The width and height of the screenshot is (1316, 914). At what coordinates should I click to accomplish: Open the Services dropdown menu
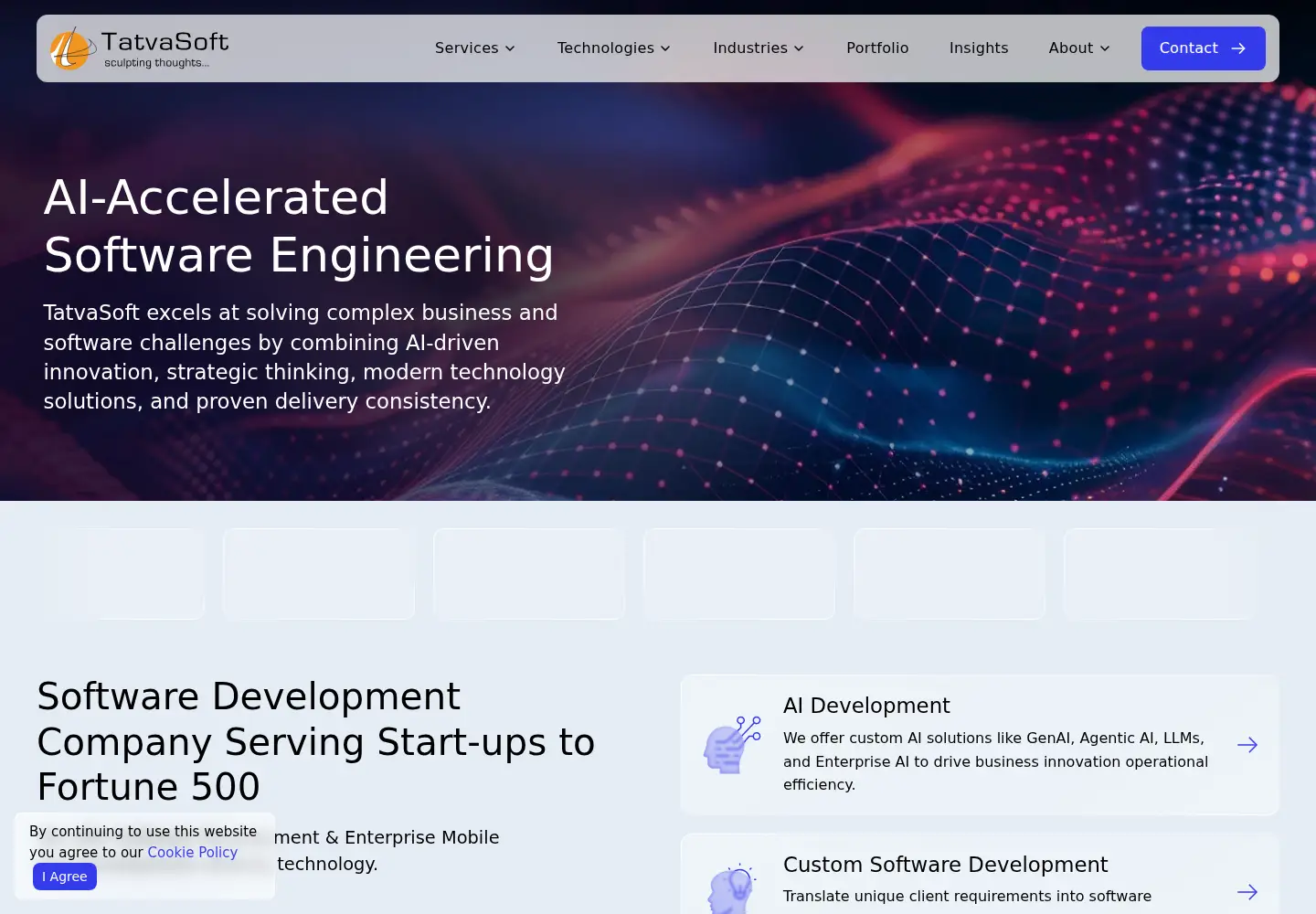pyautogui.click(x=475, y=48)
